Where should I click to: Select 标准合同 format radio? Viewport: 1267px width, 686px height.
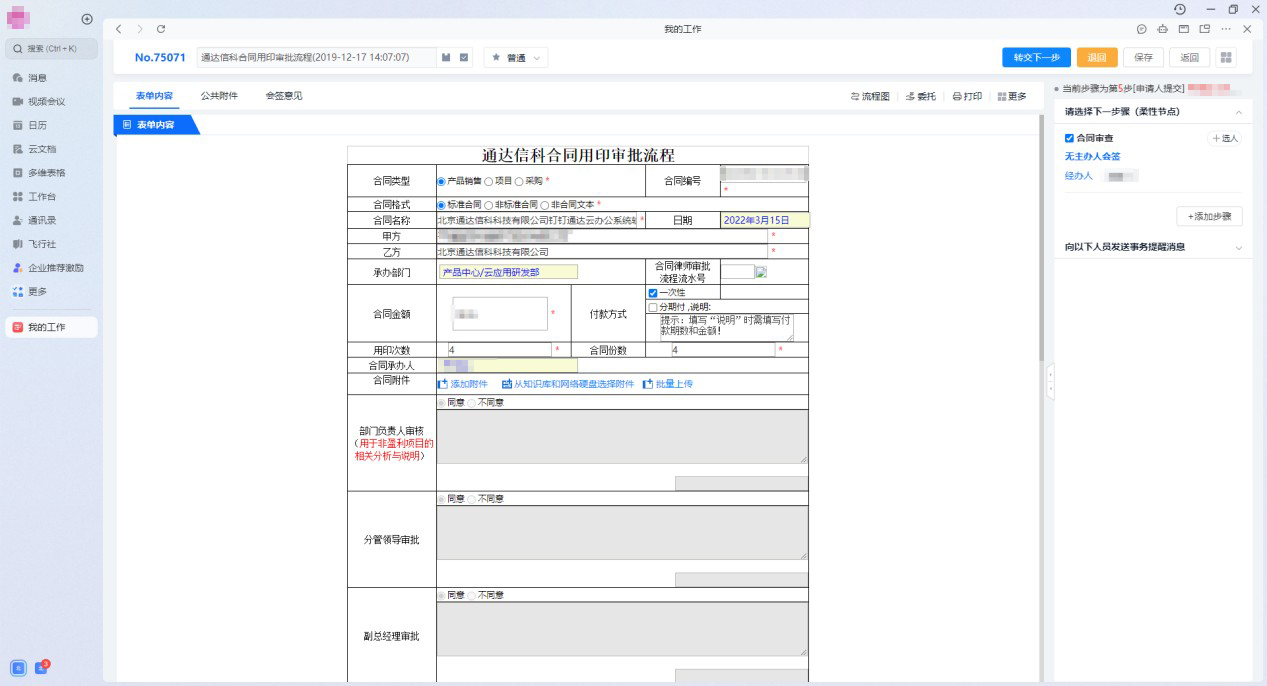[x=442, y=204]
